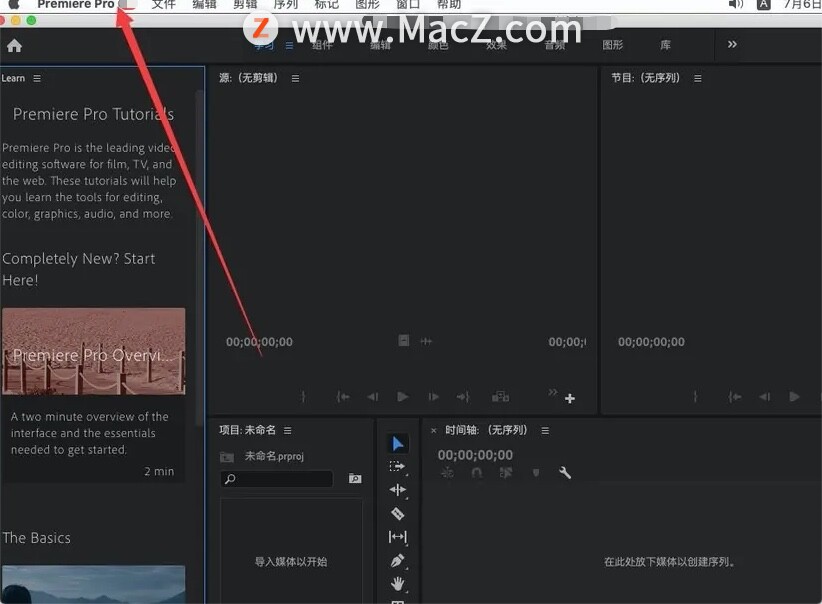Click Insert overwrite icon in Source monitor
This screenshot has height=604, width=822.
tap(501, 396)
